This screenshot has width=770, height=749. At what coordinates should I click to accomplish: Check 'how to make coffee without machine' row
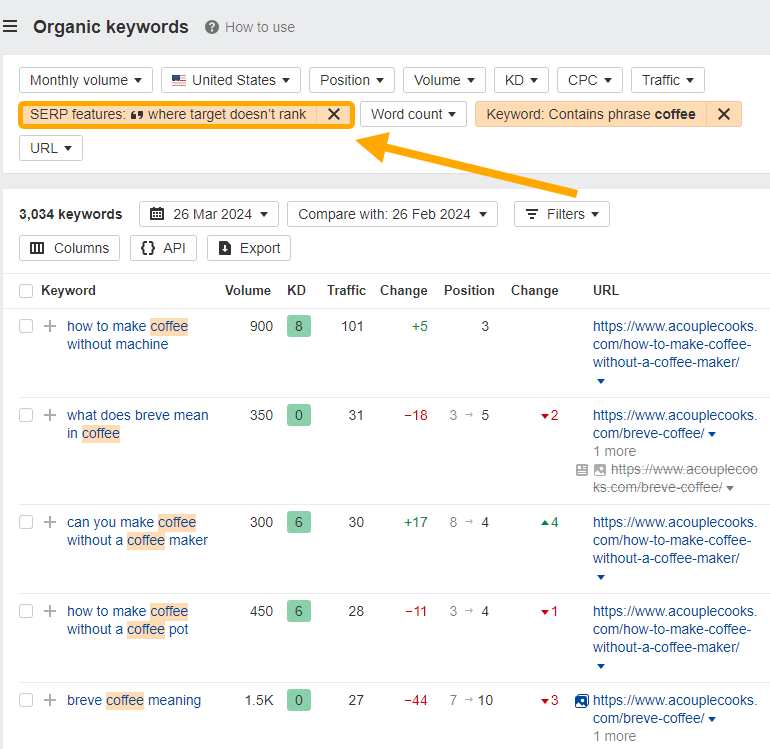click(x=26, y=326)
